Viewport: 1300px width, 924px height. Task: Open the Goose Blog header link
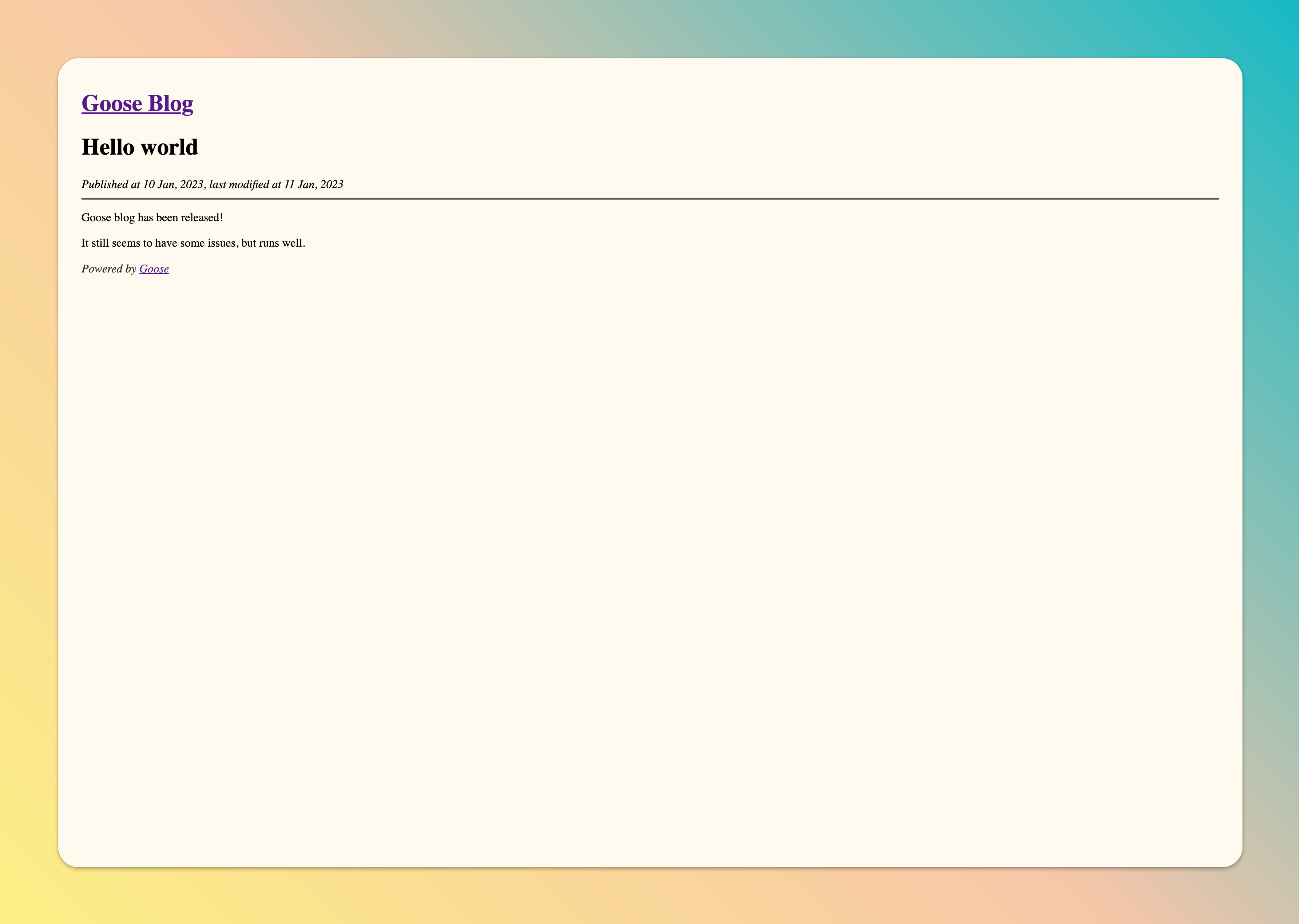pyautogui.click(x=137, y=104)
